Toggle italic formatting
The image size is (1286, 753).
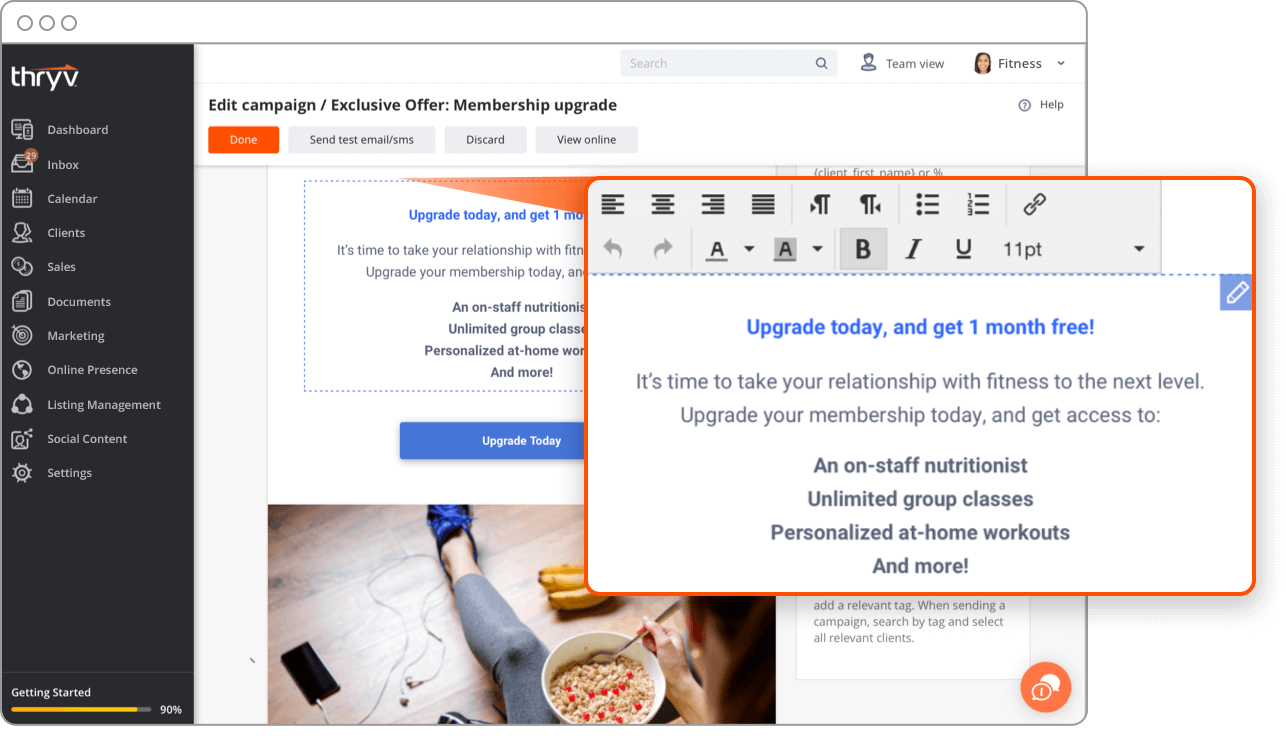tap(913, 249)
